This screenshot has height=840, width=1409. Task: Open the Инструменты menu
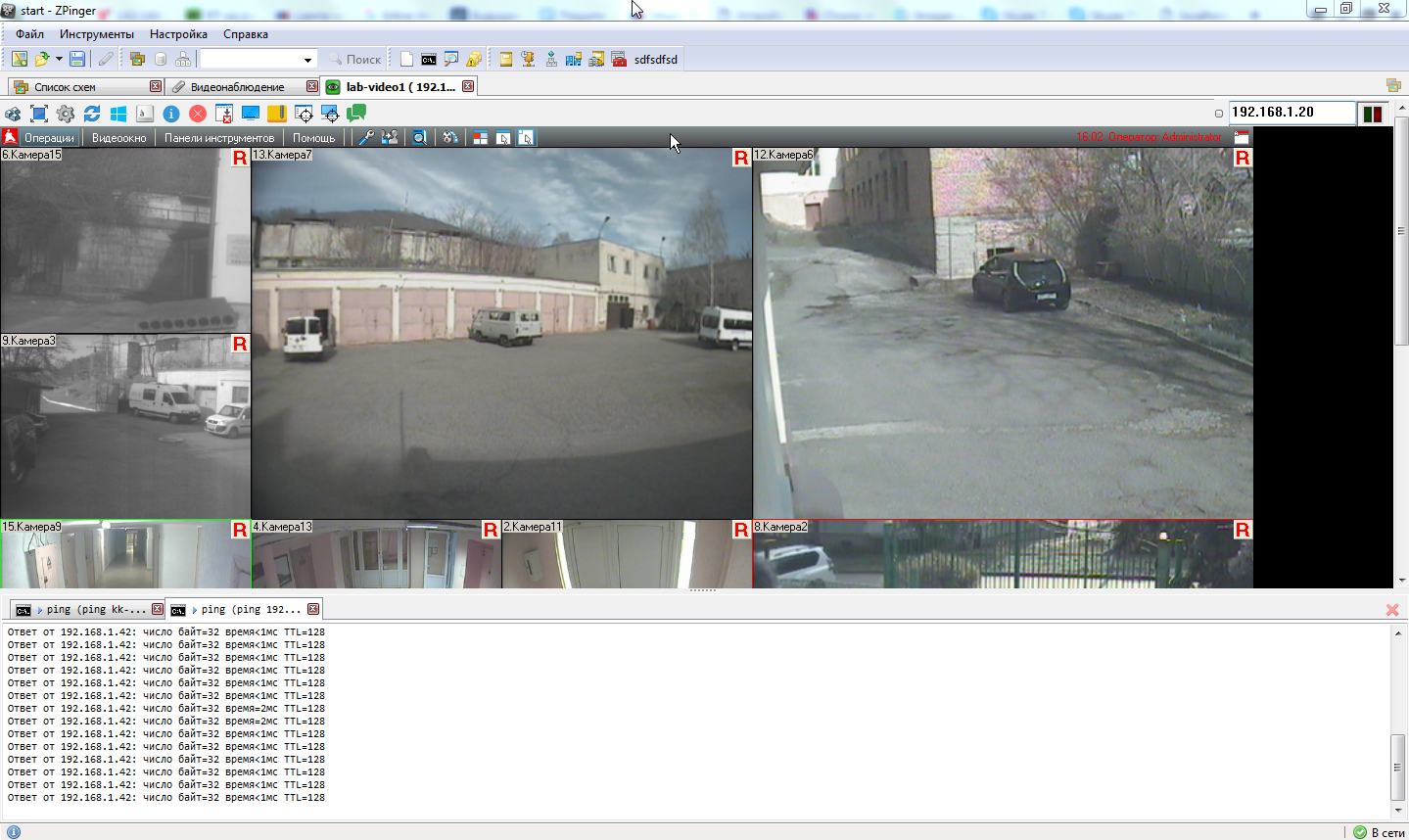(96, 34)
